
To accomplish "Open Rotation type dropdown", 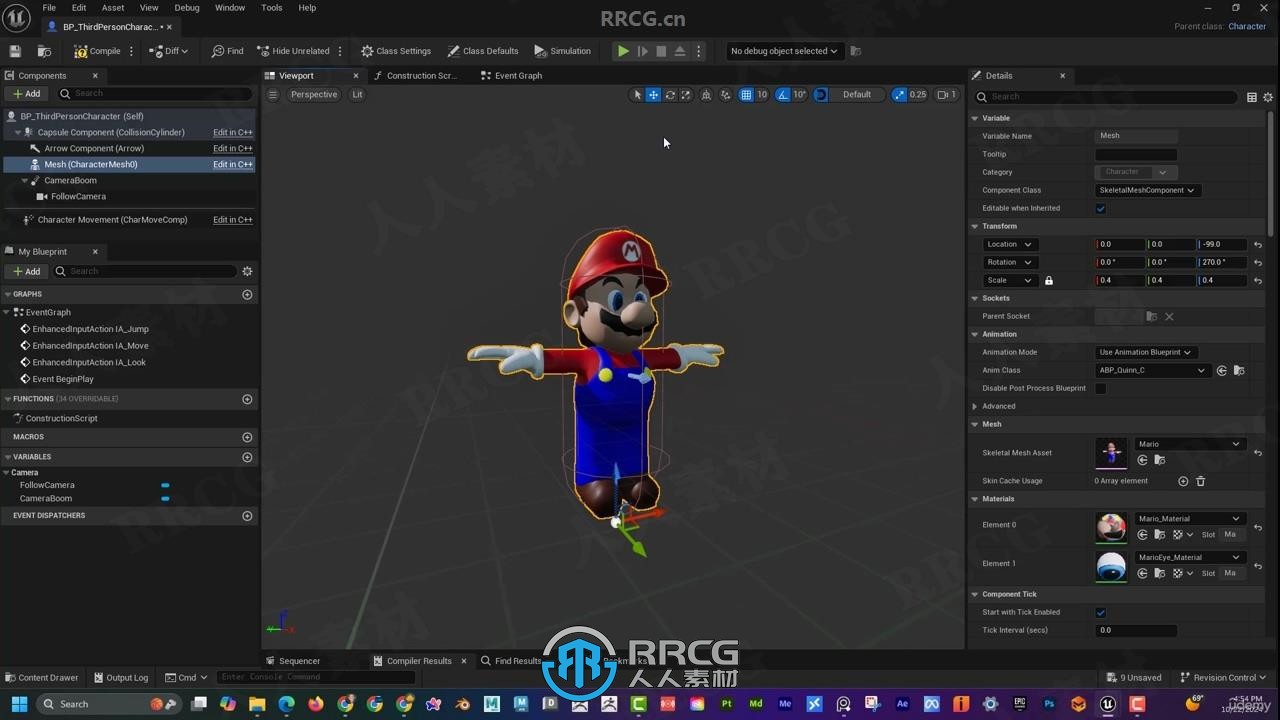I will pos(1010,263).
